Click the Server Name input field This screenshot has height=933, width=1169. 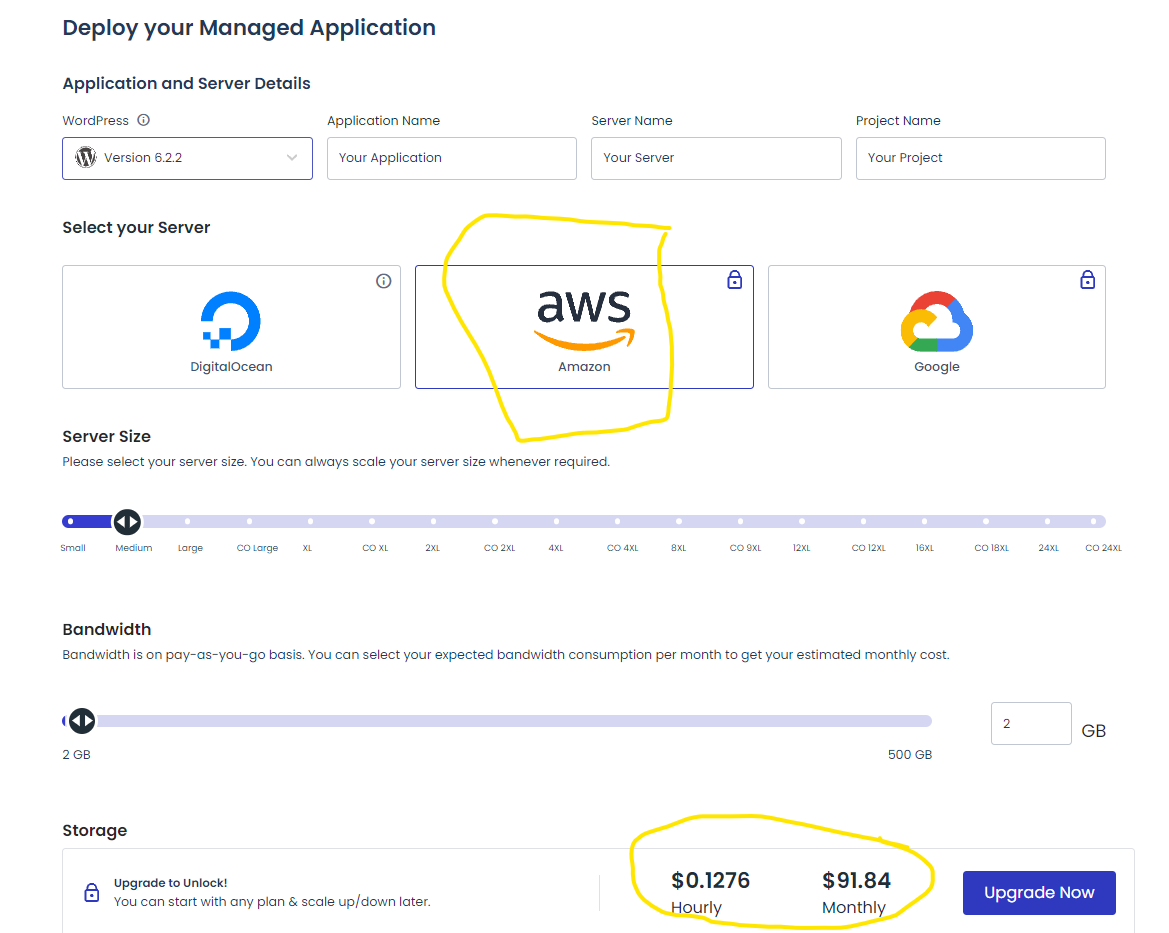coord(716,158)
